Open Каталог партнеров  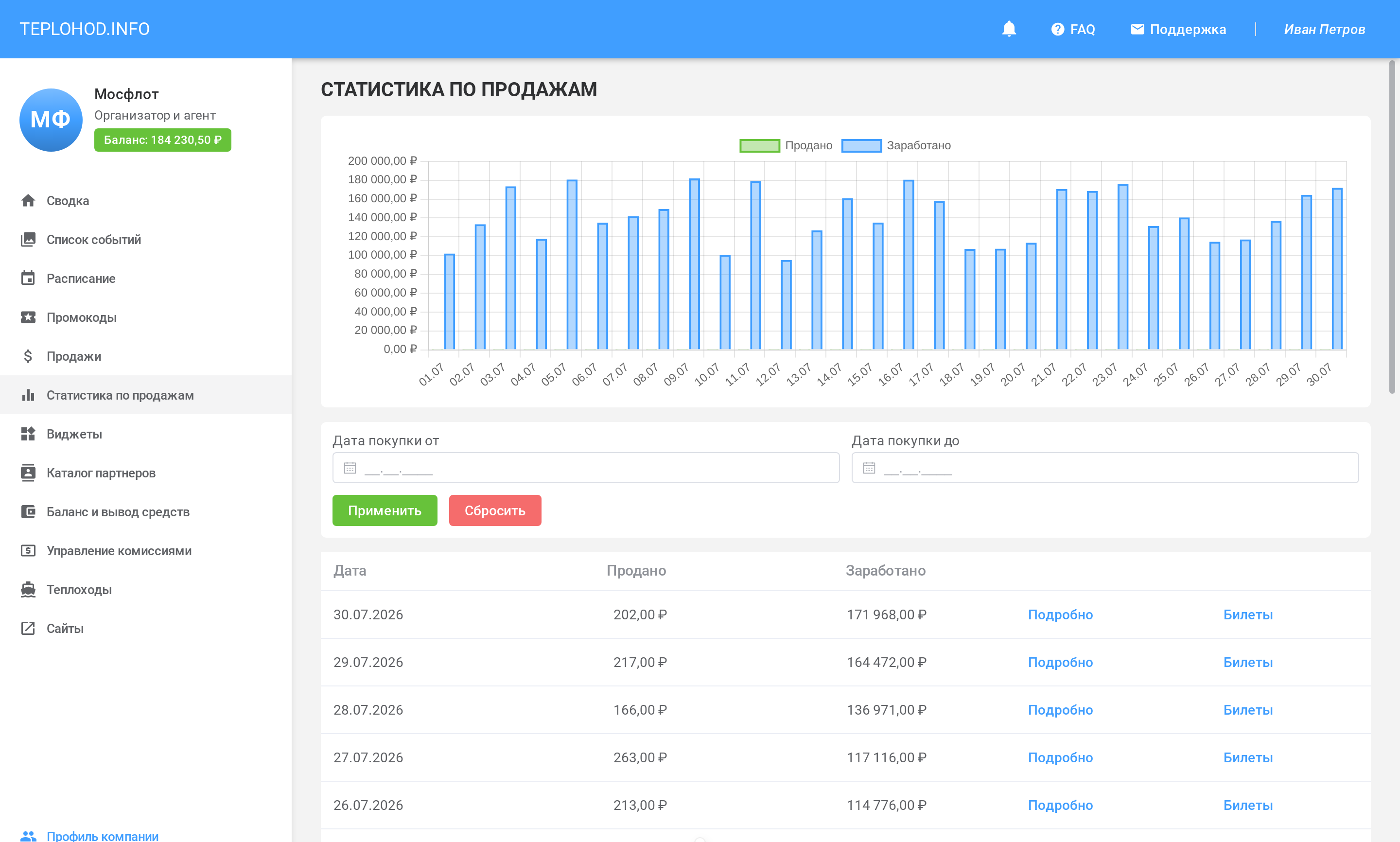click(146, 473)
